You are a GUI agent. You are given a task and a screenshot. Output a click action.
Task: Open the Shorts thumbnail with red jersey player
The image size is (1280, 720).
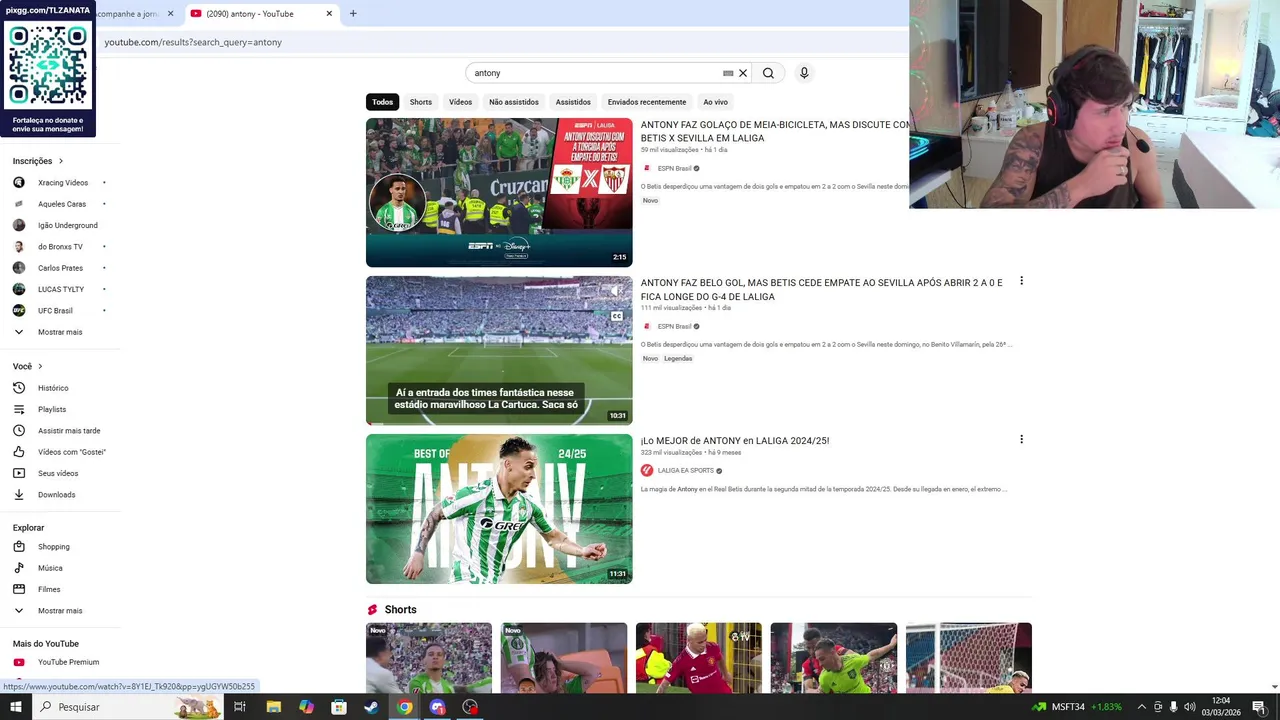[x=698, y=657]
